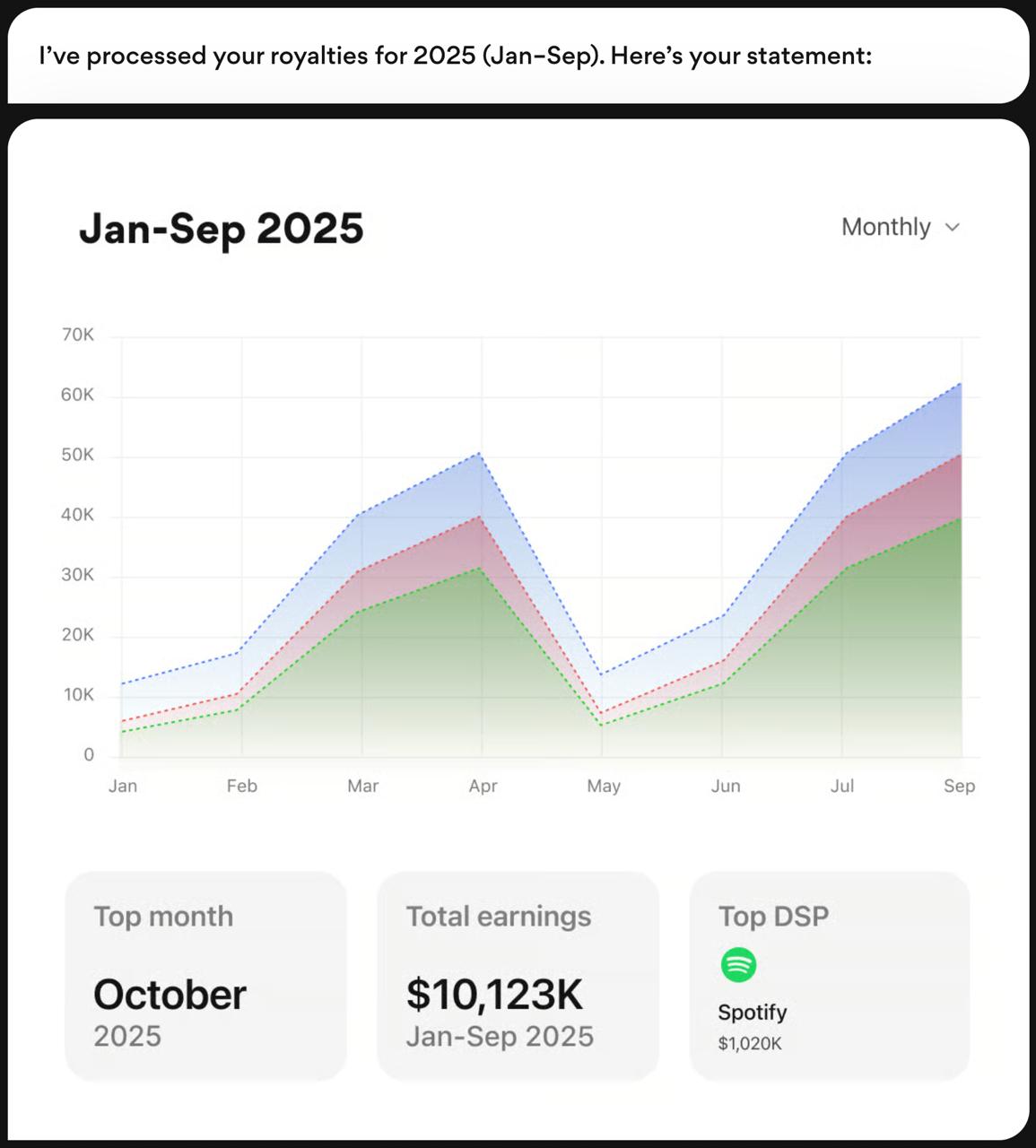The height and width of the screenshot is (1148, 1036).
Task: Click the chevron arrow beside Monthly
Action: (953, 228)
